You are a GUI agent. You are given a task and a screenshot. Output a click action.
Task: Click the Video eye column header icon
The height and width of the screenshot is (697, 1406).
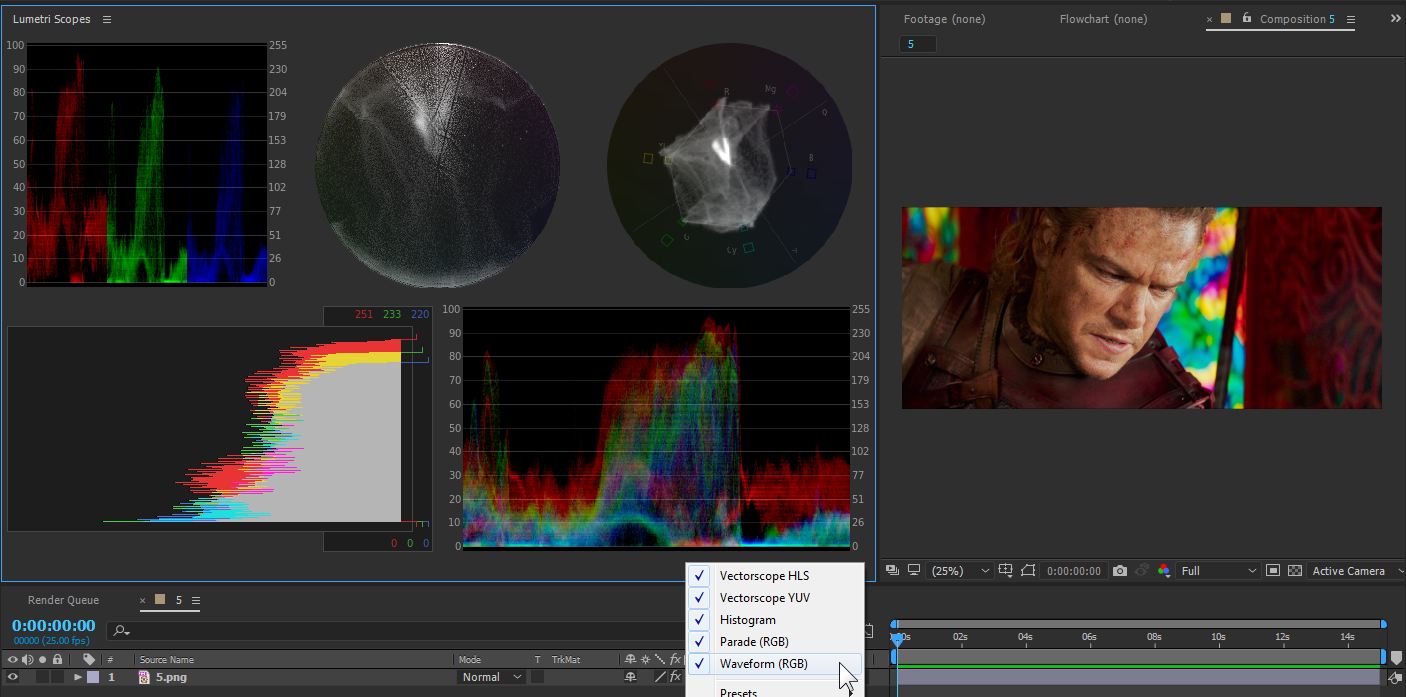coord(13,660)
